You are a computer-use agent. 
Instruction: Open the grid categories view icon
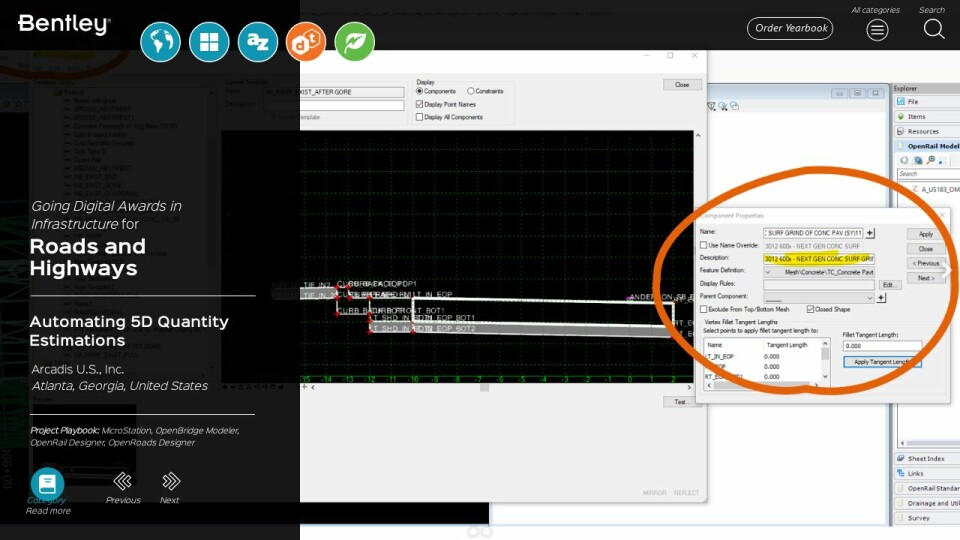(x=209, y=42)
